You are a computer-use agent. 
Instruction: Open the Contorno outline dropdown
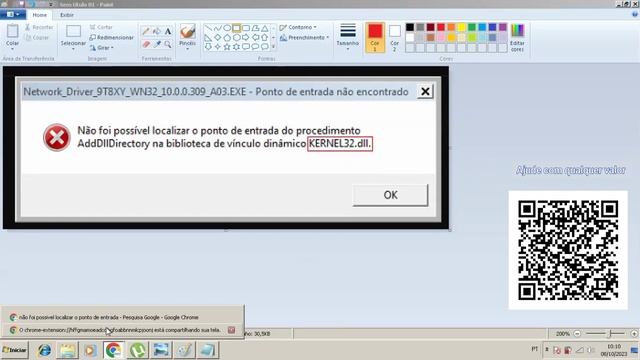pyautogui.click(x=298, y=27)
